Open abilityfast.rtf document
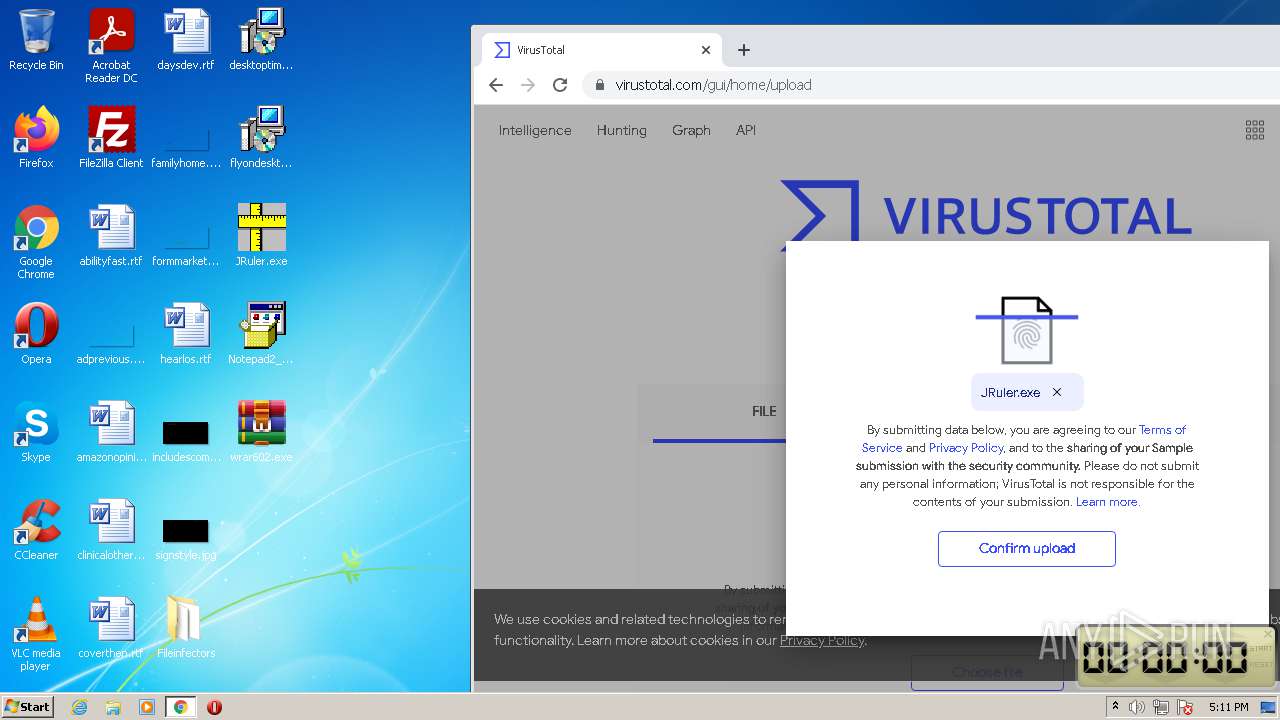This screenshot has height=720, width=1280. (x=111, y=236)
